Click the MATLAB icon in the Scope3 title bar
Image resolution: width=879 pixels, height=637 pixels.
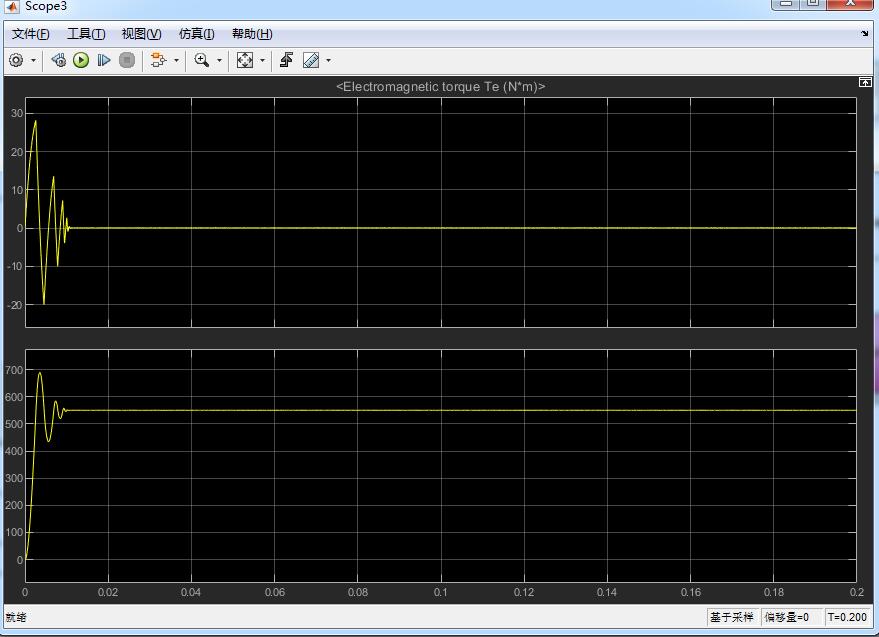coord(12,6)
